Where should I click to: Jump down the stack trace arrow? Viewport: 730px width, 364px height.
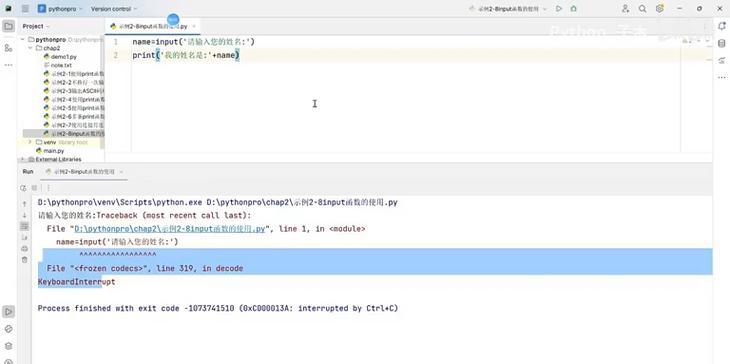[x=25, y=215]
